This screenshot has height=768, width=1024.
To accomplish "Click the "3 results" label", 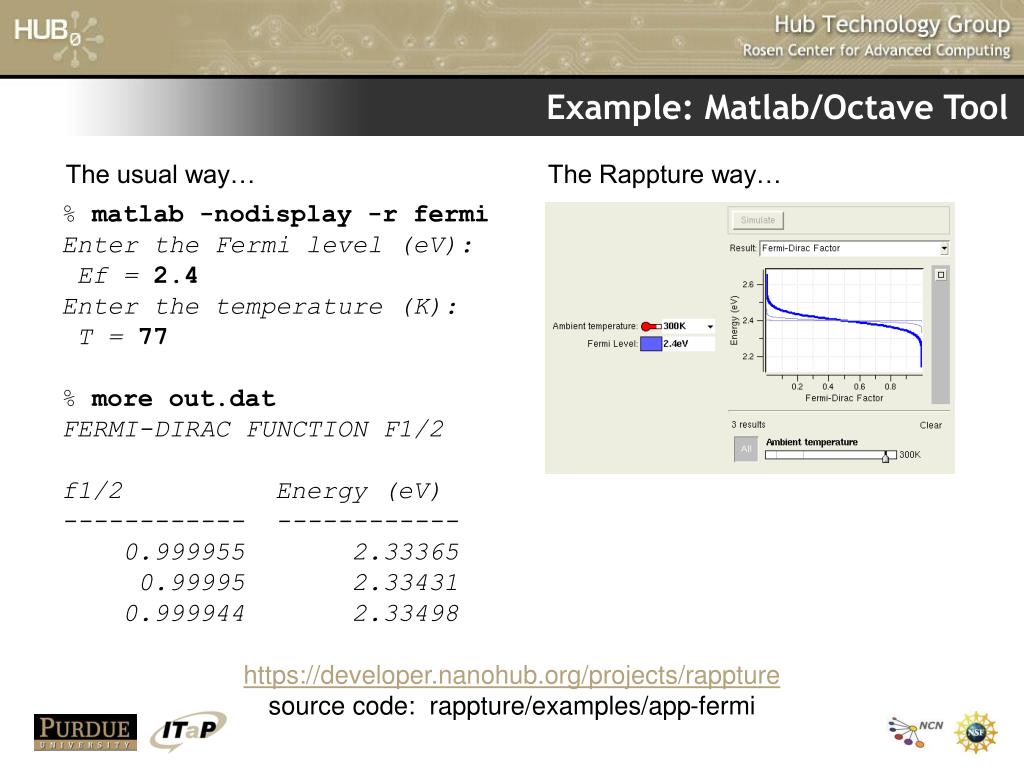I will pyautogui.click(x=748, y=424).
